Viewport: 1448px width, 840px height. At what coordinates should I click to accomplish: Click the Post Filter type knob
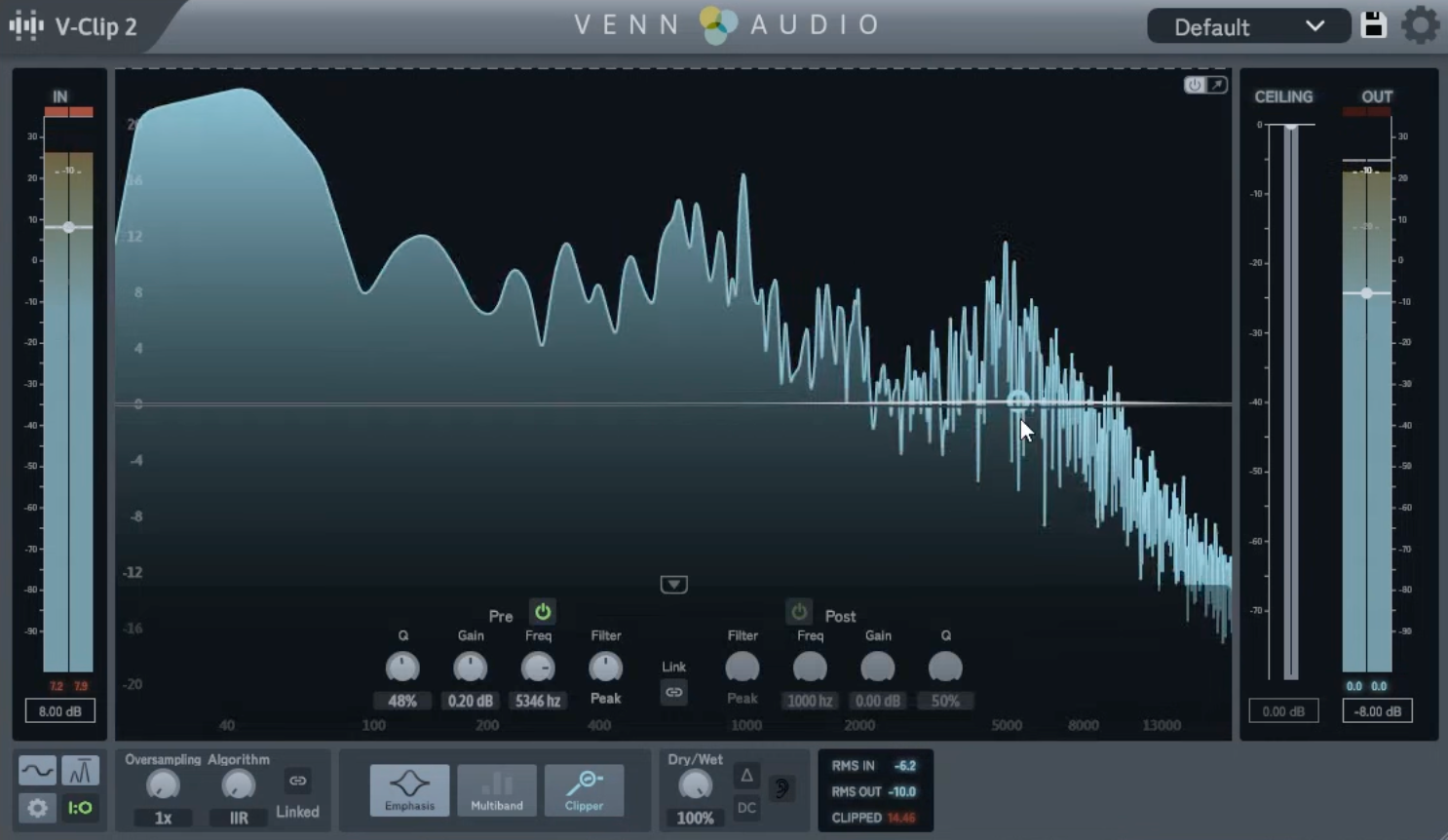pos(743,668)
